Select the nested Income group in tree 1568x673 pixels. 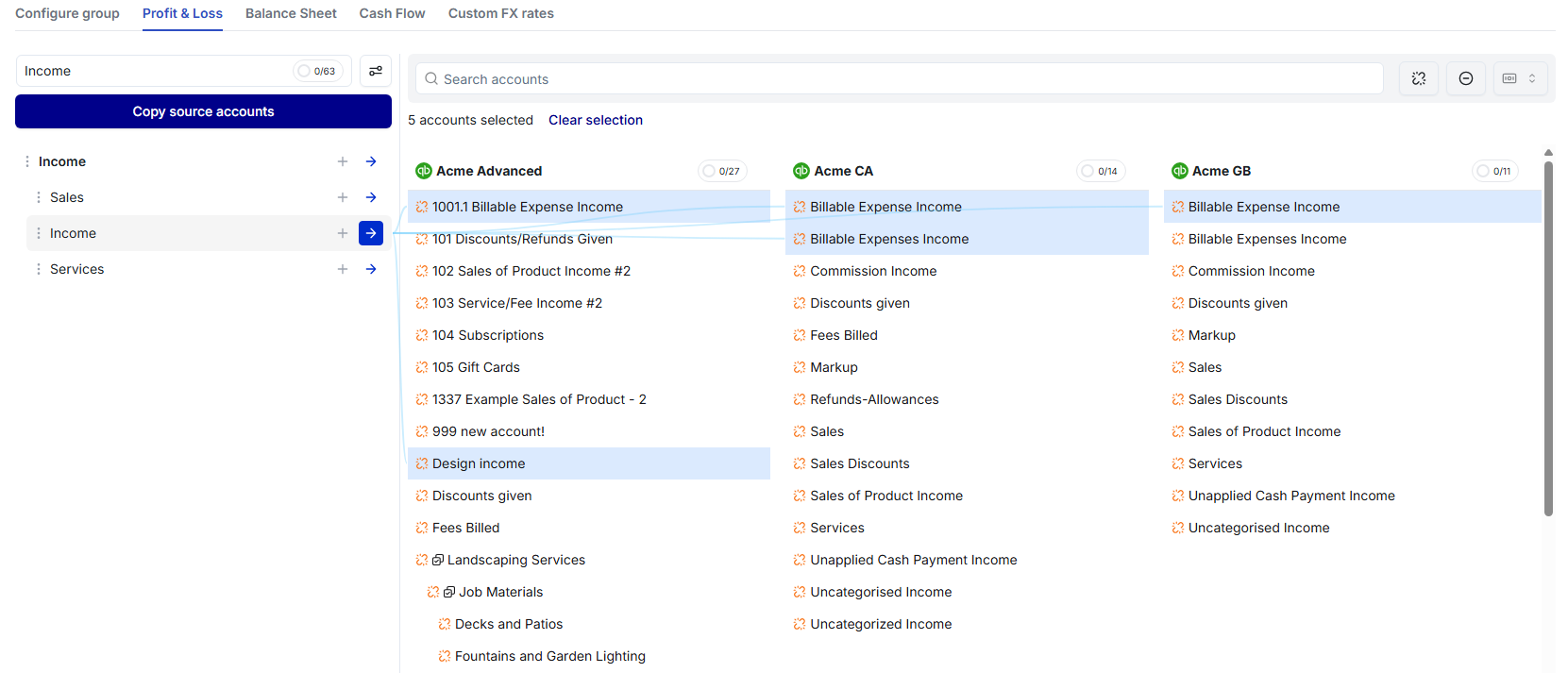73,233
